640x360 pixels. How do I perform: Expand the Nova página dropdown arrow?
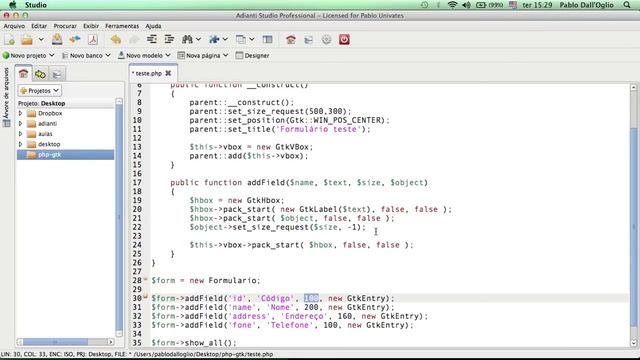pyautogui.click(x=225, y=56)
